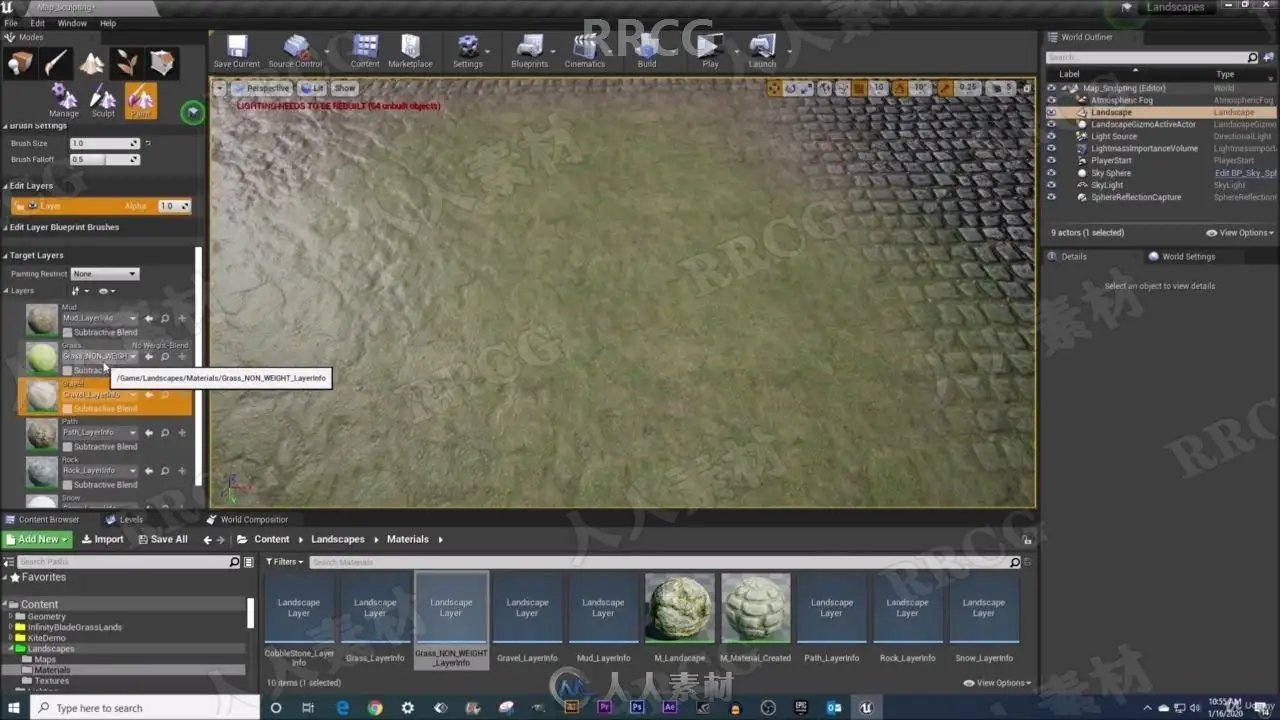The image size is (1280, 720).
Task: Open the Help menu
Action: [108, 23]
